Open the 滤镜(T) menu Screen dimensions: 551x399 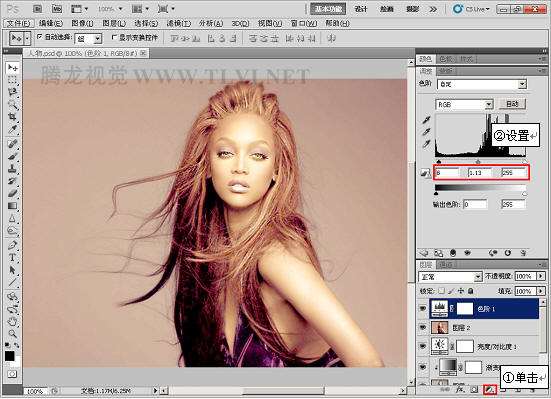178,24
